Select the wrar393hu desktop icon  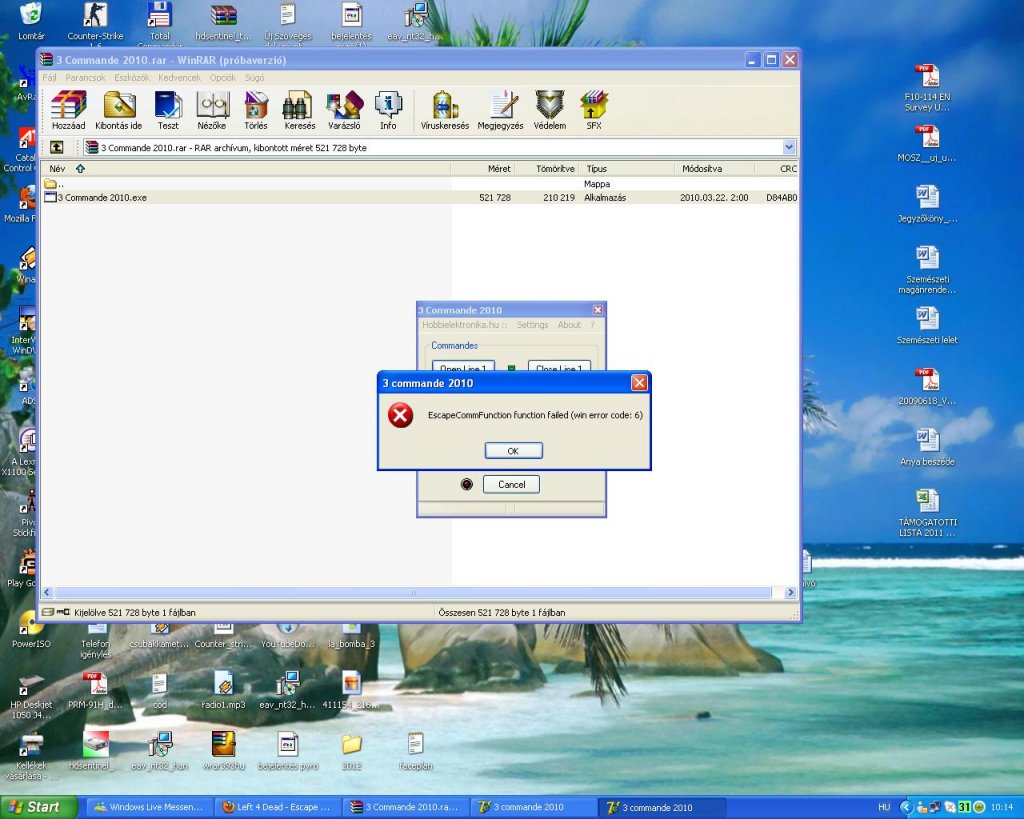[223, 751]
